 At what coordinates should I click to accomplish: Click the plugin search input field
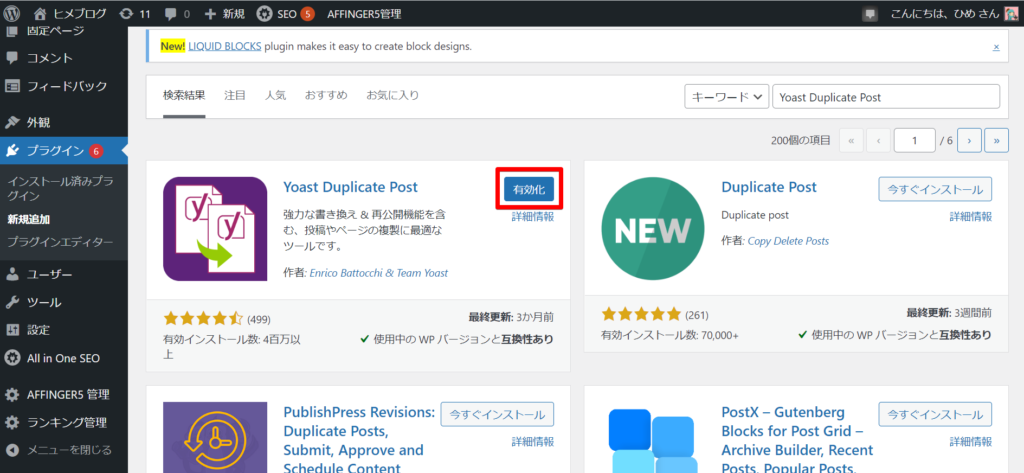pyautogui.click(x=886, y=97)
